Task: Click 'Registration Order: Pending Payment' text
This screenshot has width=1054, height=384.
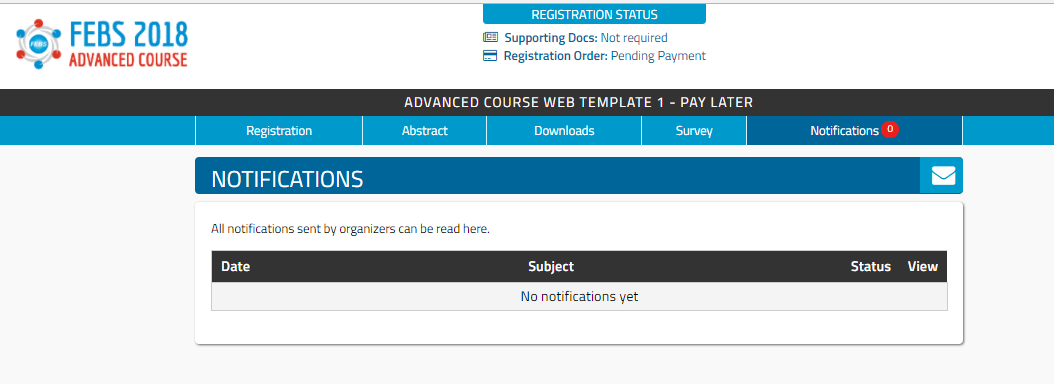Action: pyautogui.click(x=604, y=56)
